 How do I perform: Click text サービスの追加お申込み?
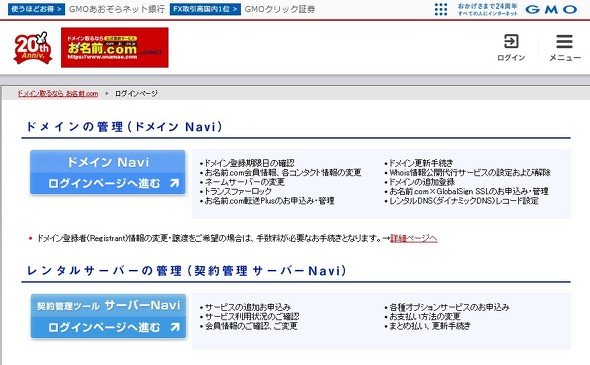coord(248,307)
